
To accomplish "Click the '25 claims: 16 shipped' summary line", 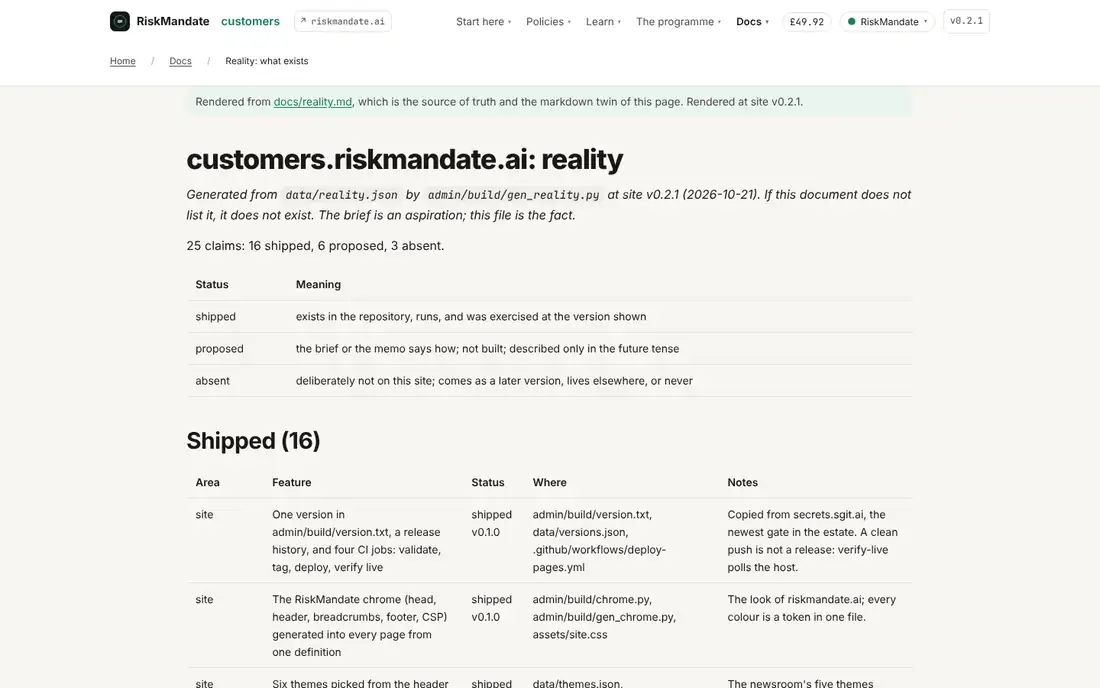I will pos(316,245).
